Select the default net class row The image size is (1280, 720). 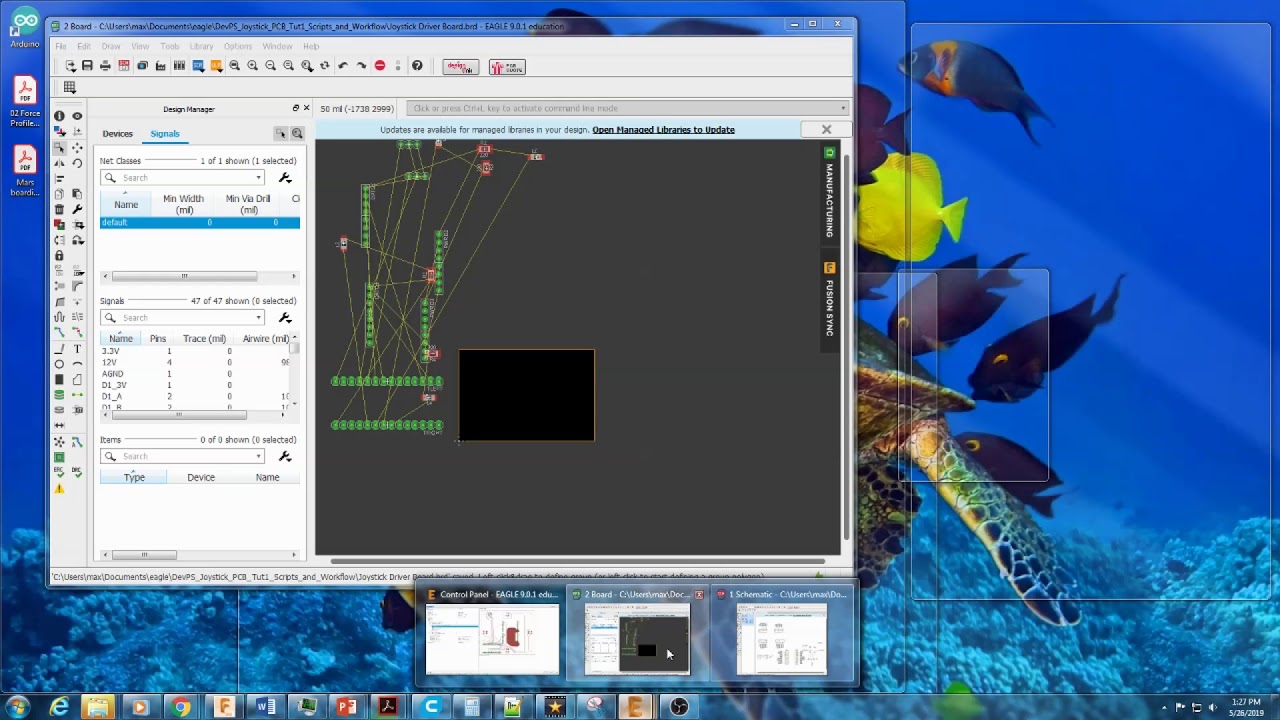(x=199, y=222)
